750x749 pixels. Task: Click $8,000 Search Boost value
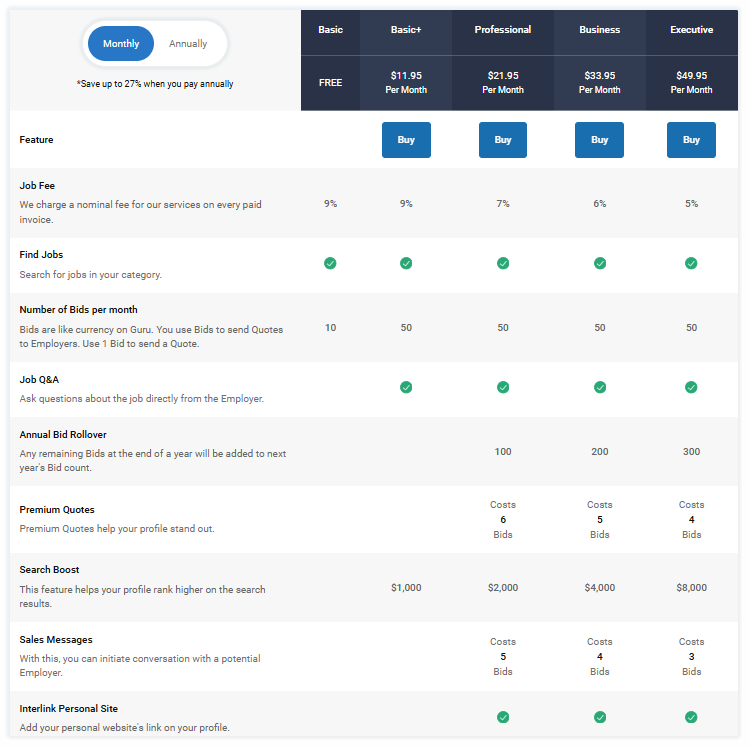691,587
